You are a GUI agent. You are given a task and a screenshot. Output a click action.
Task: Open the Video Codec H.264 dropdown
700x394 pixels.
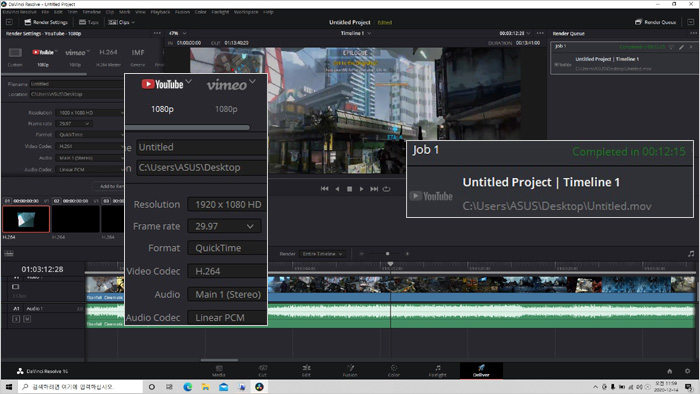point(89,146)
